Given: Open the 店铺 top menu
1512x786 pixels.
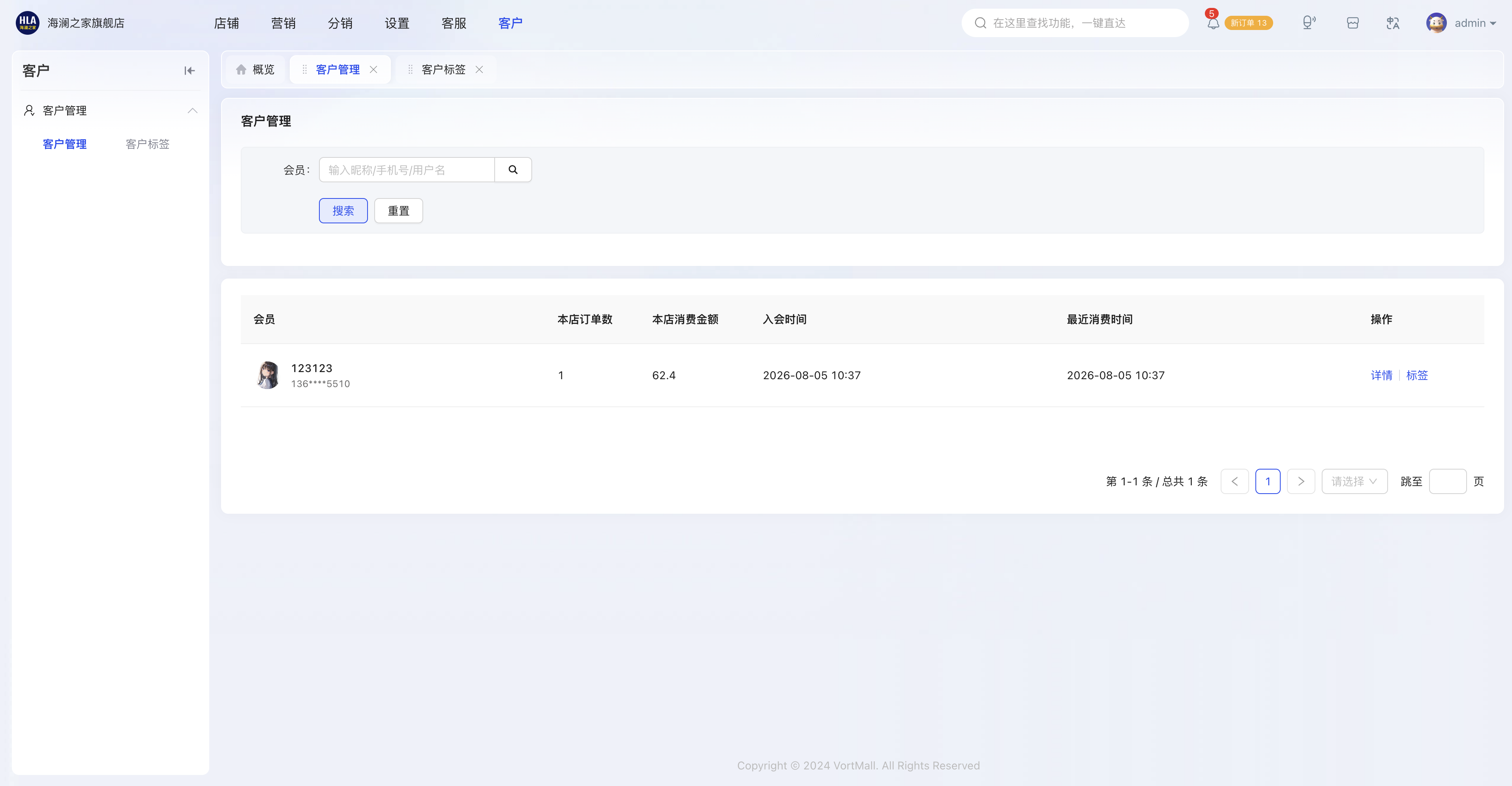Looking at the screenshot, I should click(227, 23).
